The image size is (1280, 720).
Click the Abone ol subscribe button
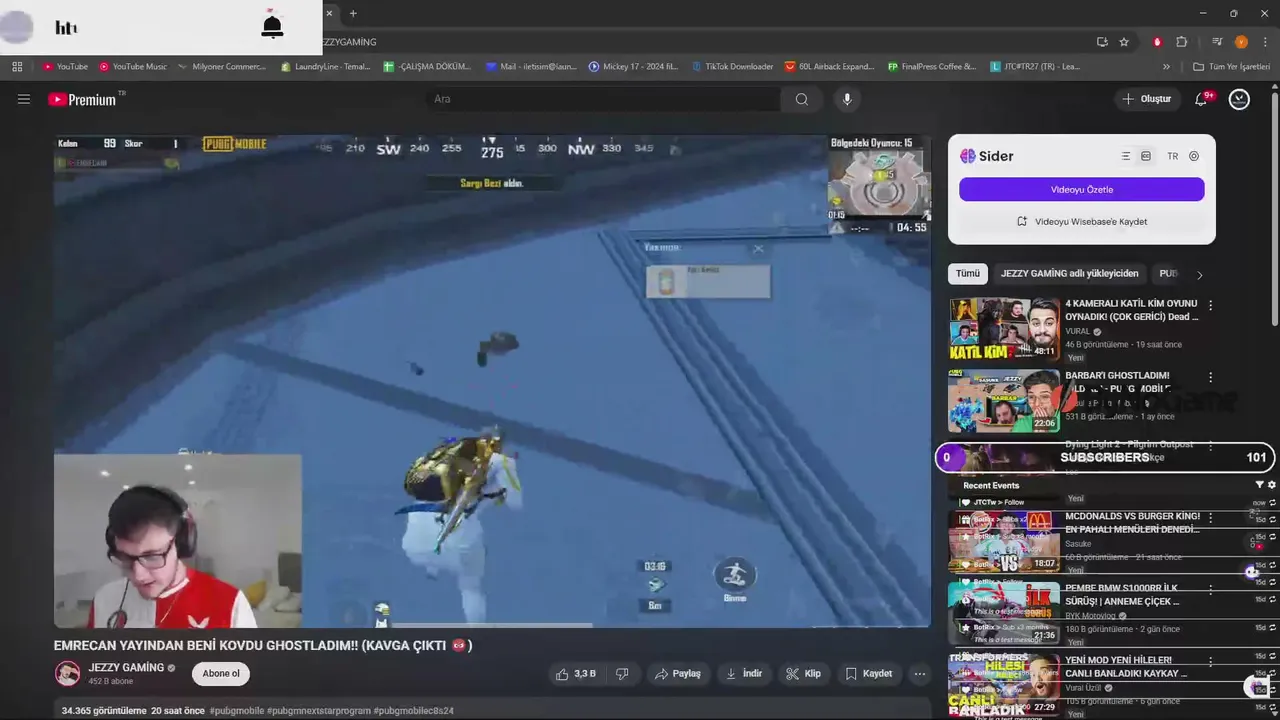(x=221, y=673)
